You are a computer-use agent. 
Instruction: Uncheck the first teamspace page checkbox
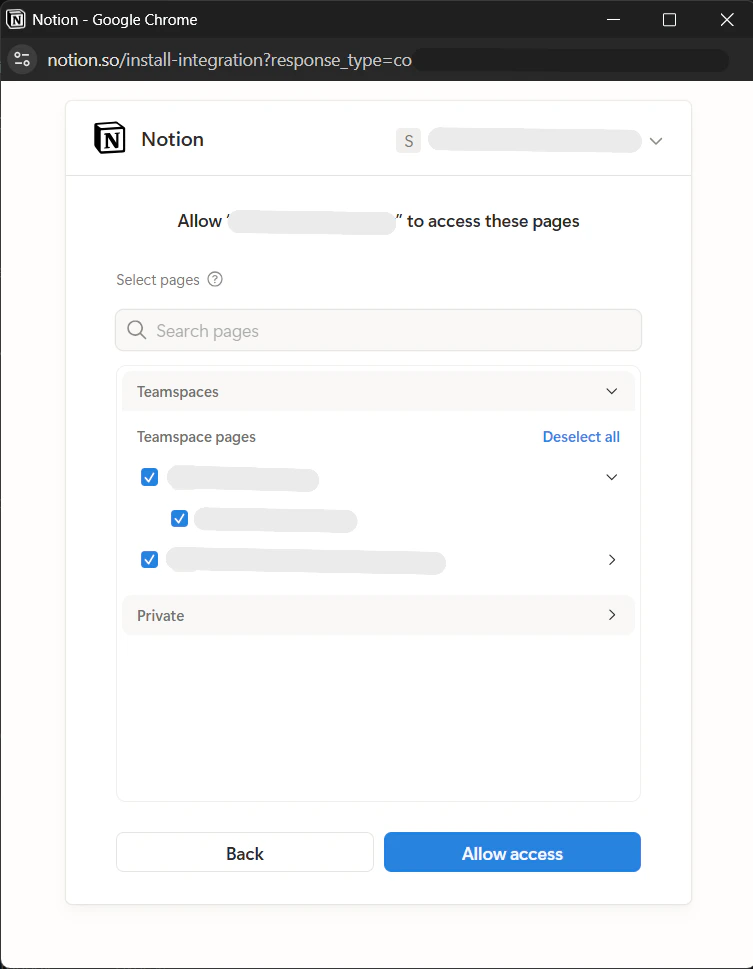[150, 477]
